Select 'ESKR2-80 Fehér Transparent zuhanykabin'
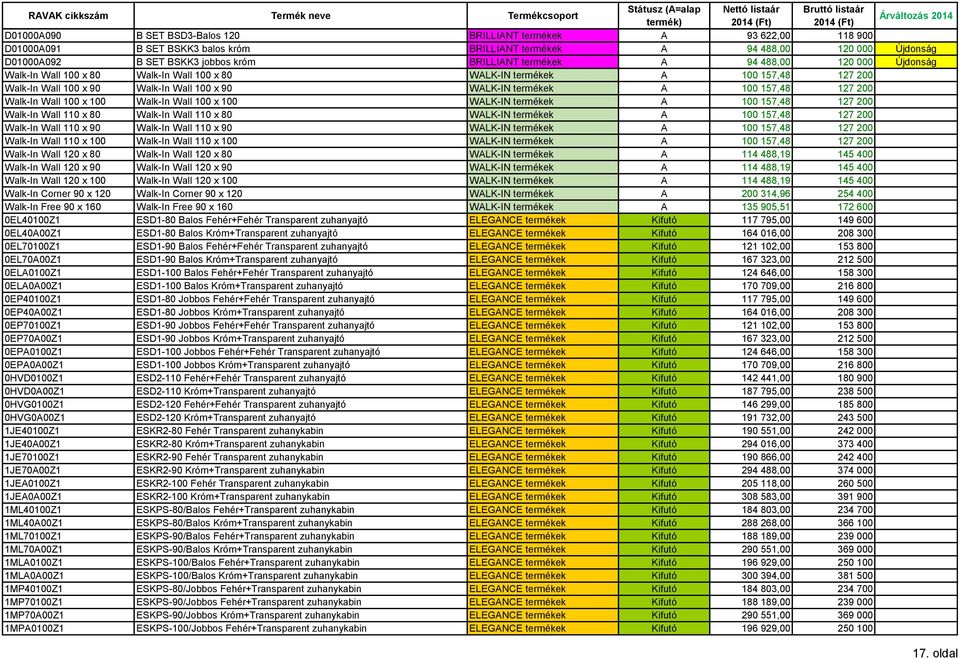 (x=230, y=430)
